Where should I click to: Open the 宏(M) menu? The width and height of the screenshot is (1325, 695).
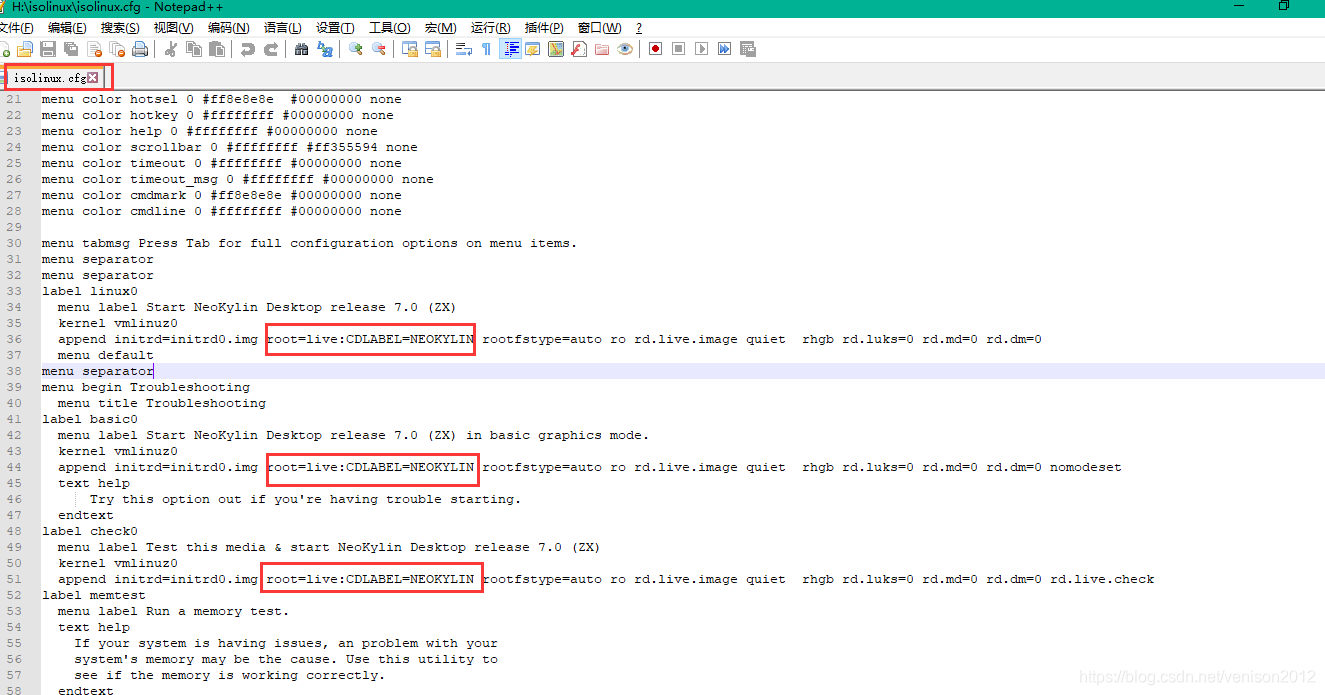pos(440,27)
